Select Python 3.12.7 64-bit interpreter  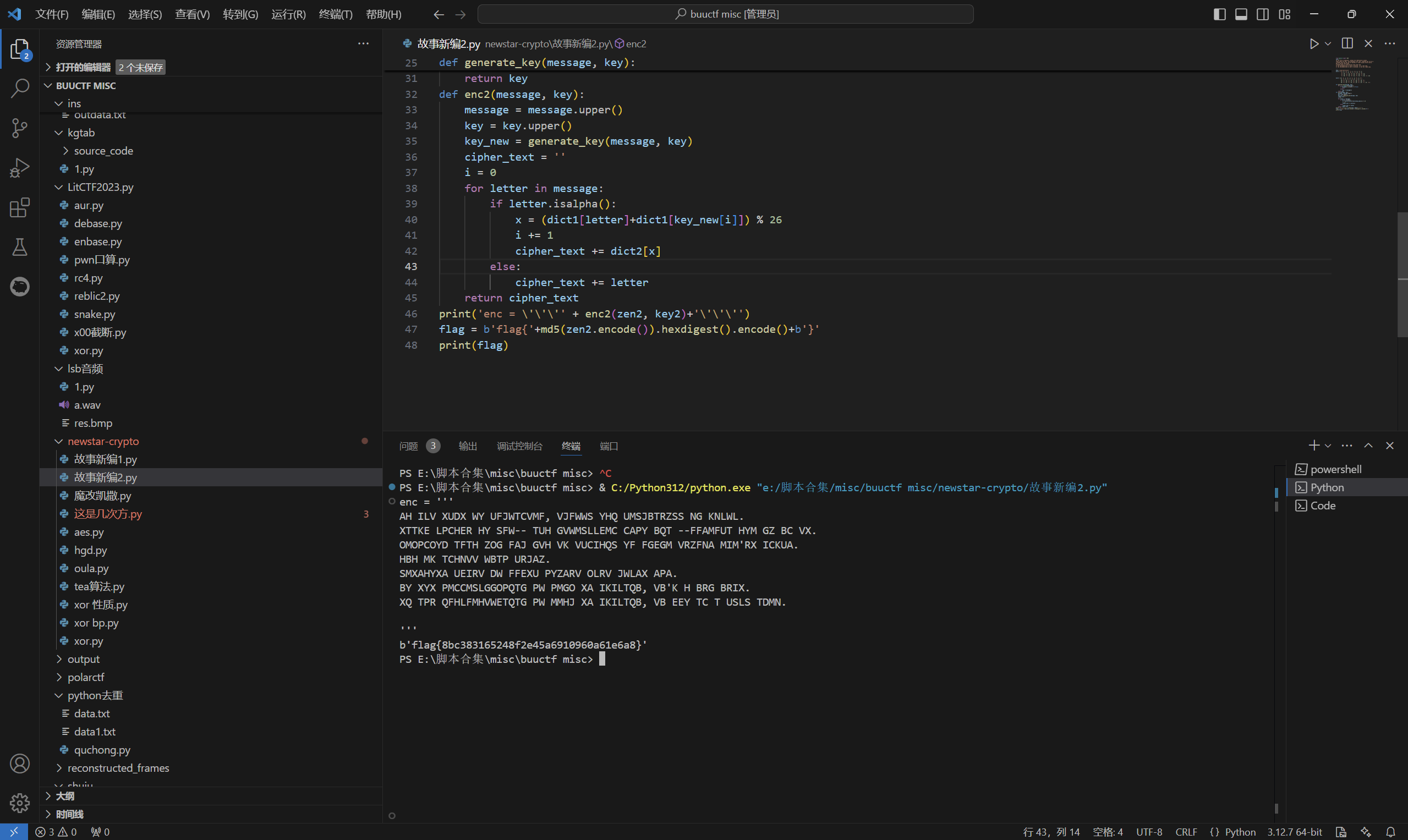(x=1294, y=832)
